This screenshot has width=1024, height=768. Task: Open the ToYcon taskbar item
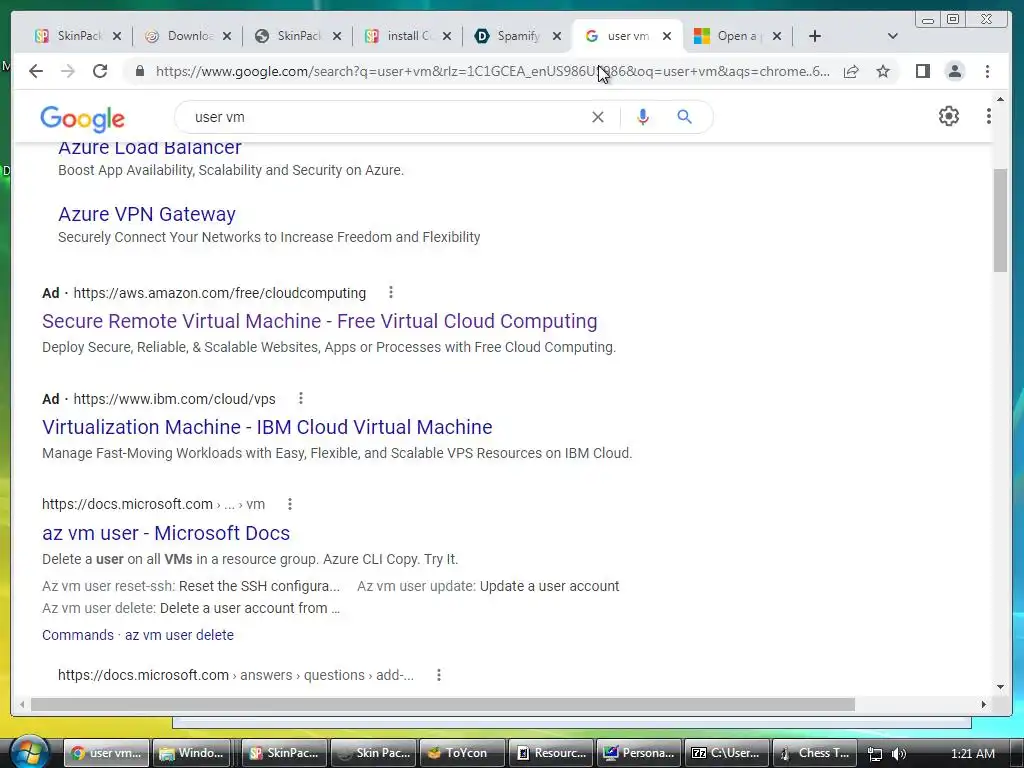click(462, 753)
